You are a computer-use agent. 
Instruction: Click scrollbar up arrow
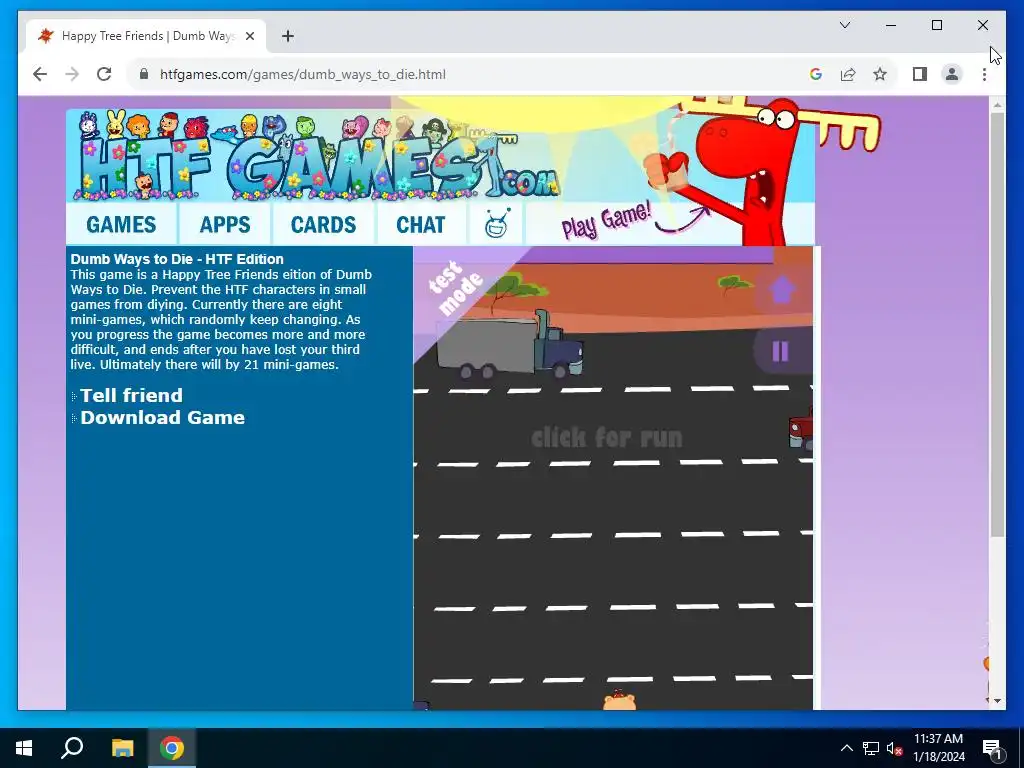click(997, 104)
